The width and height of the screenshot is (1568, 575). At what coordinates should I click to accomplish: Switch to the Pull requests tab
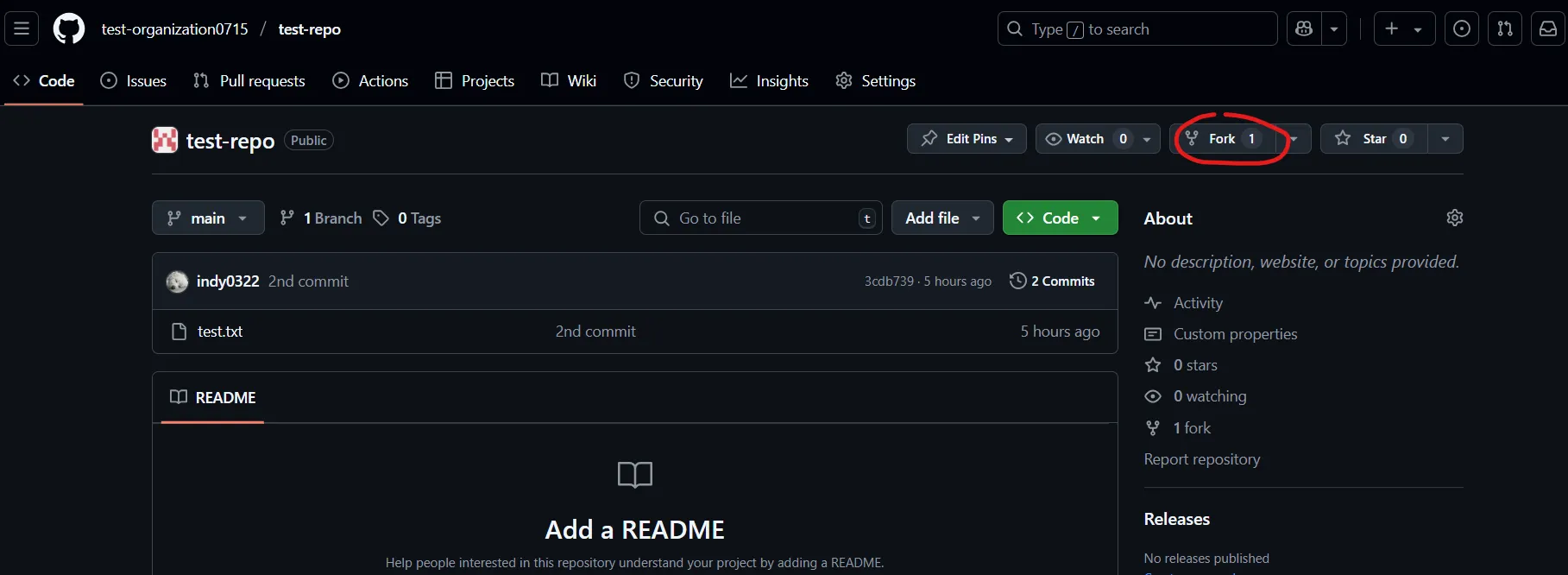tap(249, 80)
